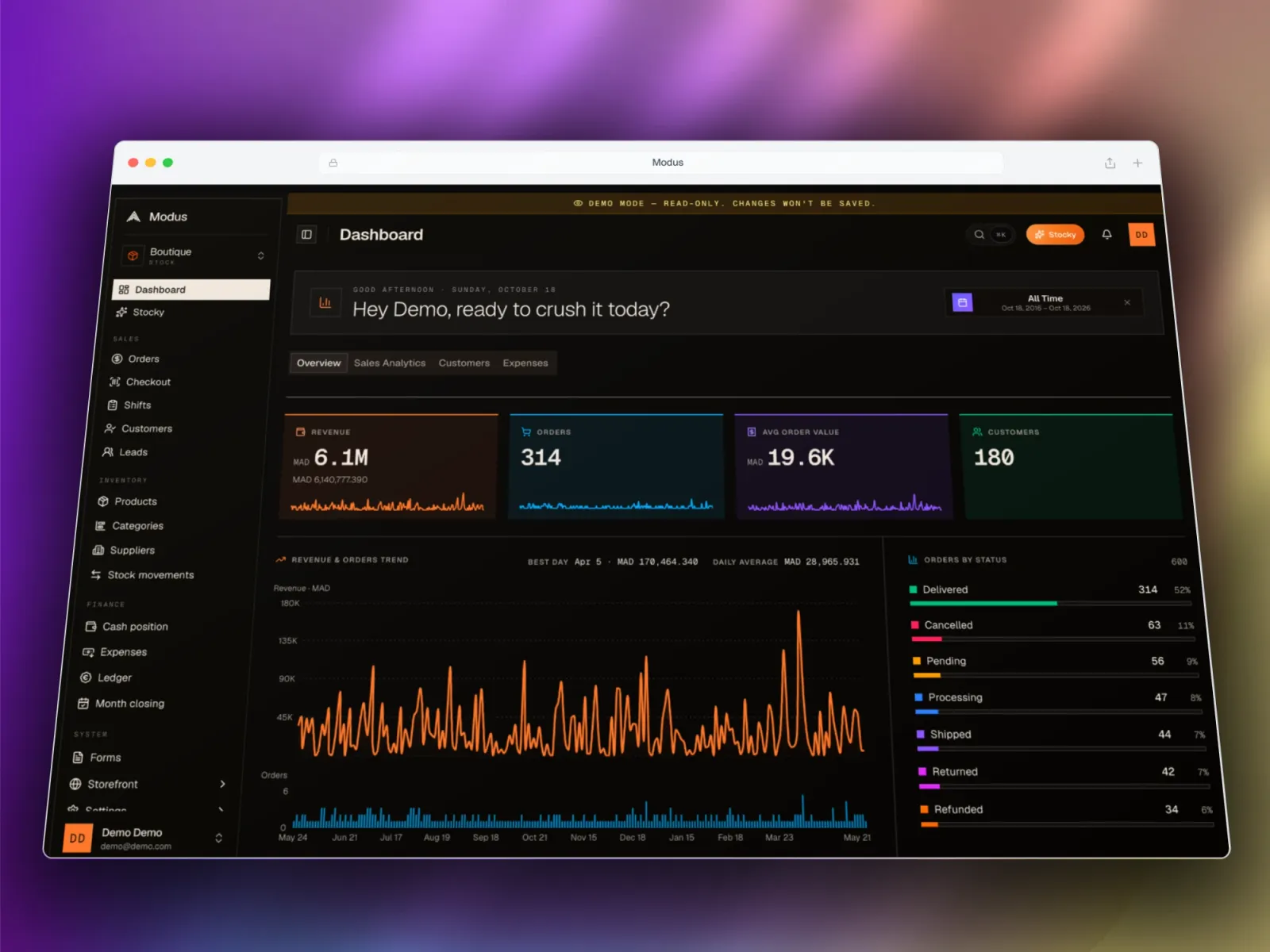The width and height of the screenshot is (1270, 952).
Task: Click the browser address bar showing Modus
Action: coord(661,163)
